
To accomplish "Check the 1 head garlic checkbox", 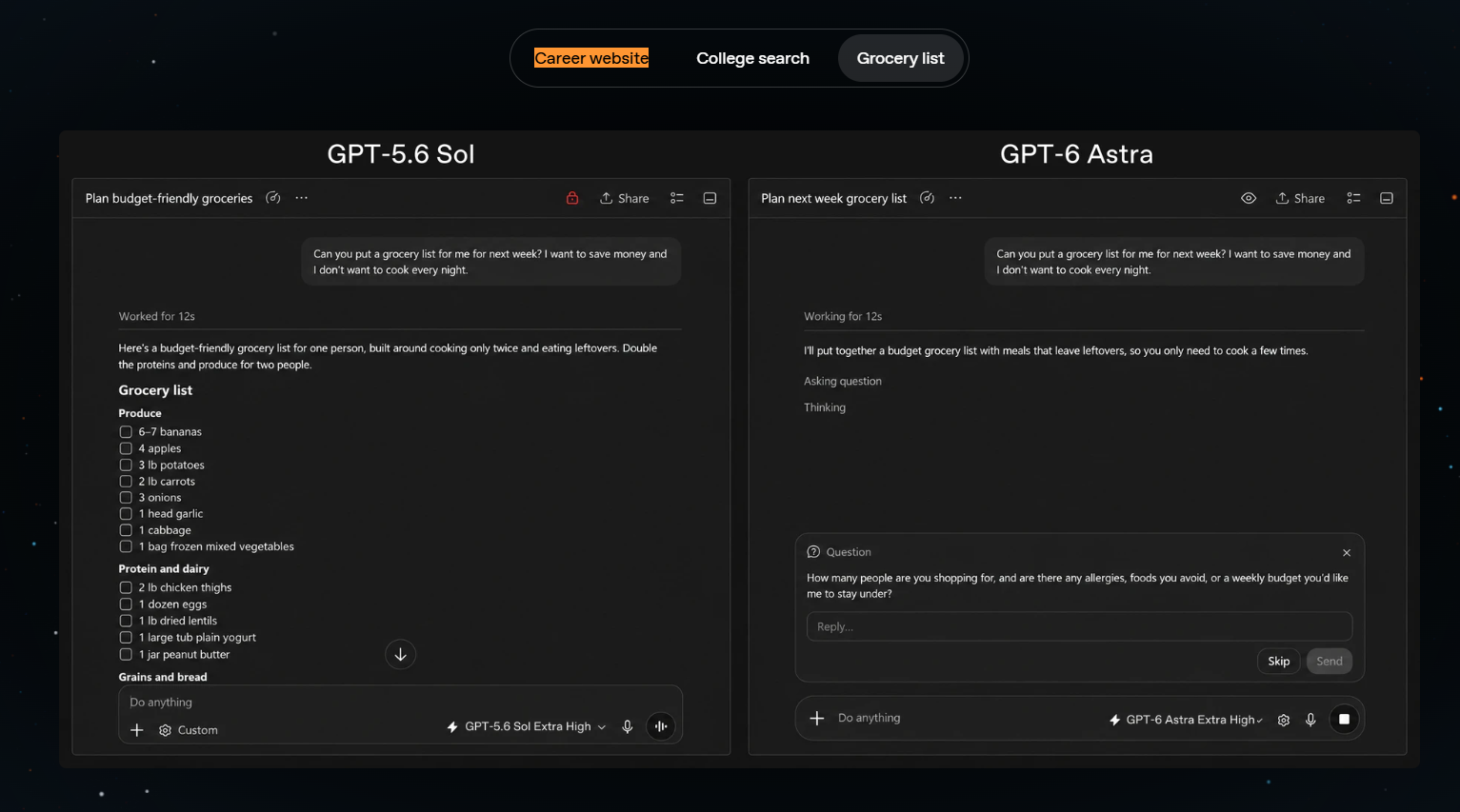I will [x=126, y=514].
